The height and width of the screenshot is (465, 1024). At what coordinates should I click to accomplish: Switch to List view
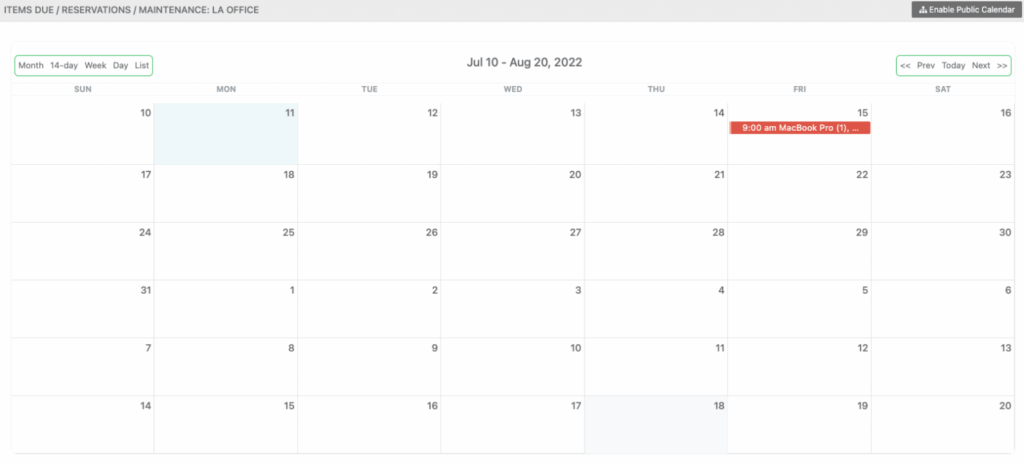click(x=142, y=65)
